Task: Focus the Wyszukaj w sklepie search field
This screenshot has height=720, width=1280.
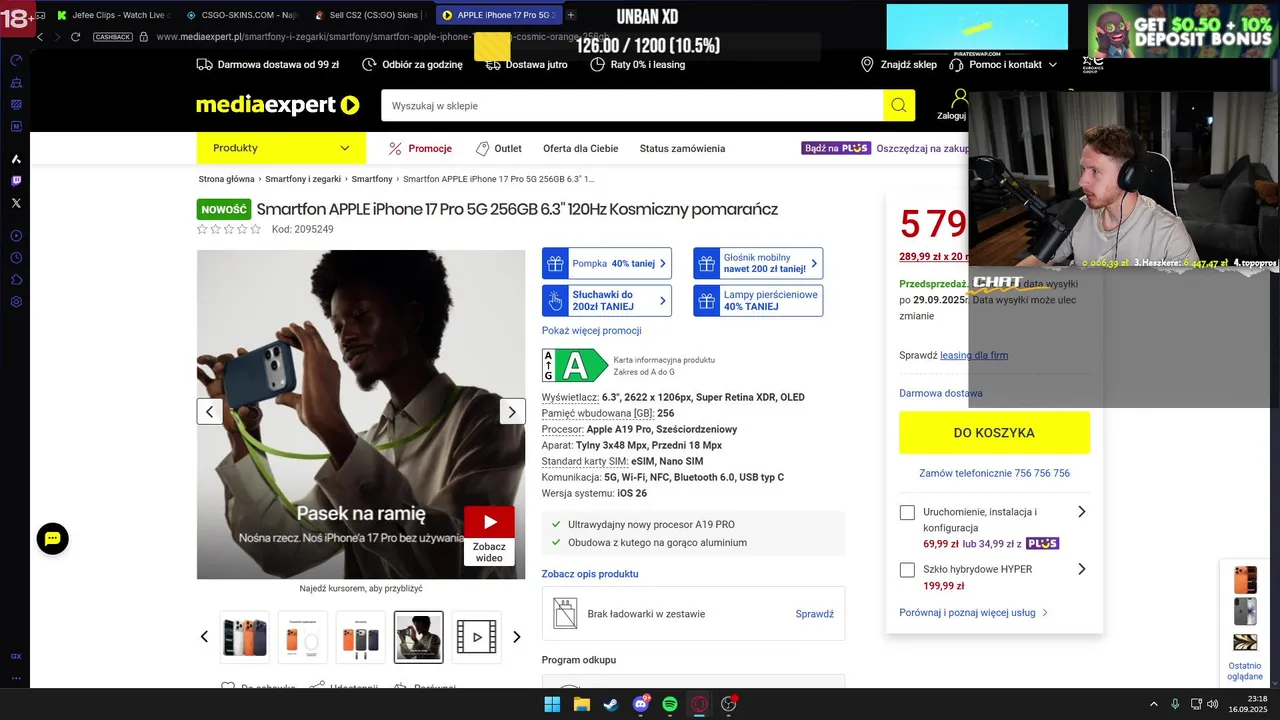Action: pos(632,105)
